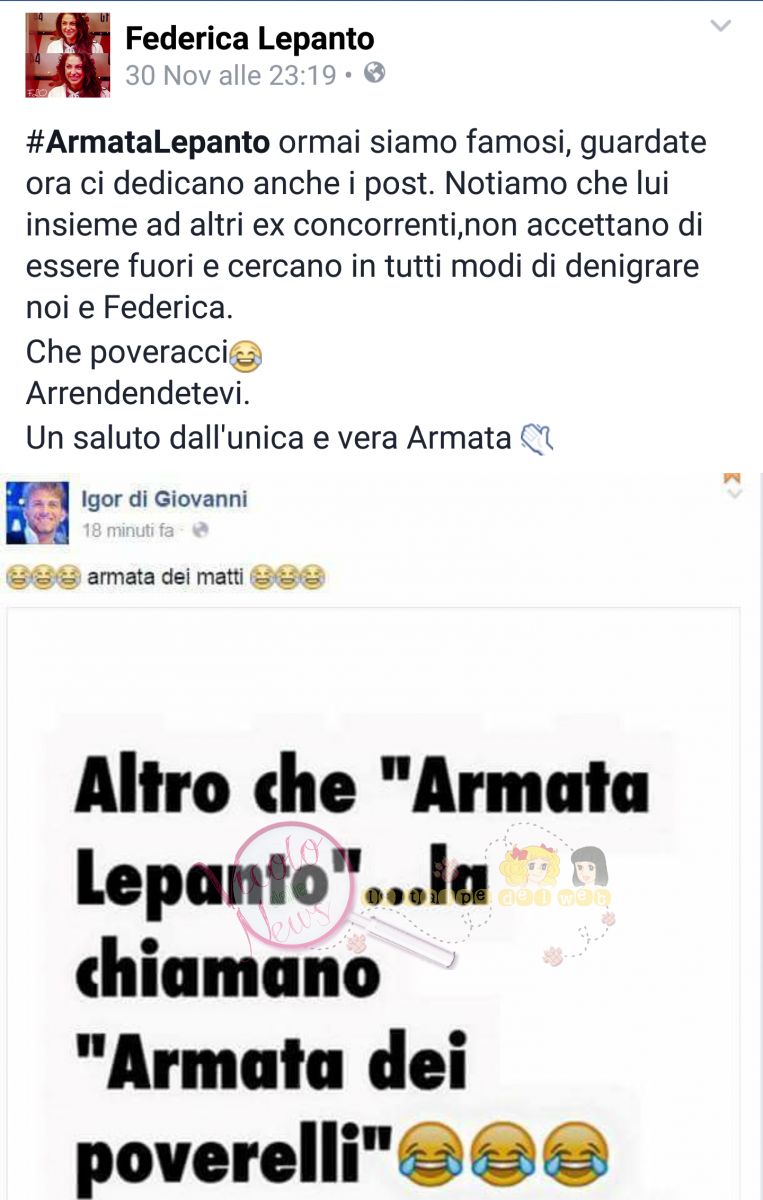Image resolution: width=763 pixels, height=1200 pixels.
Task: Click the crying-laughing emojis after poverelli
Action: click(x=503, y=1147)
